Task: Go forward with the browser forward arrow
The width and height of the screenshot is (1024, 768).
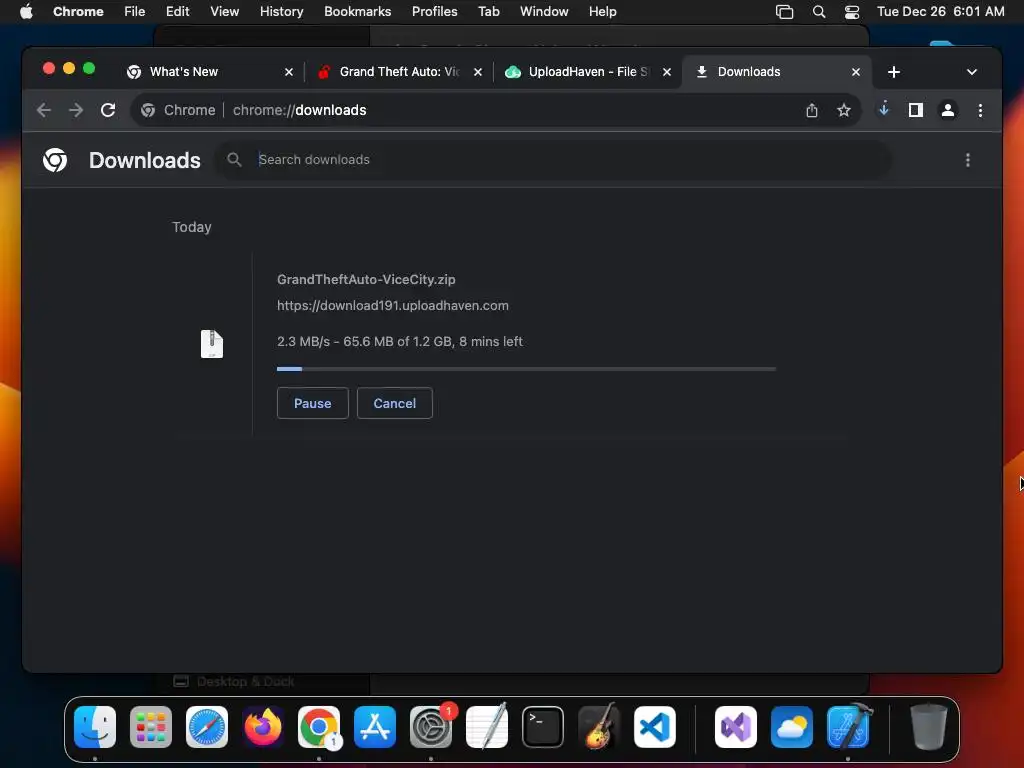Action: [76, 110]
